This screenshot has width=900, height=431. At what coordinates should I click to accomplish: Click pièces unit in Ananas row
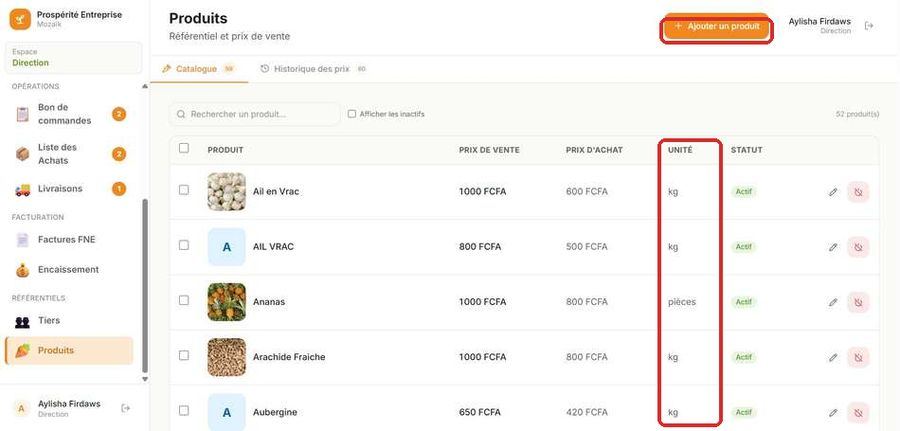(x=682, y=302)
